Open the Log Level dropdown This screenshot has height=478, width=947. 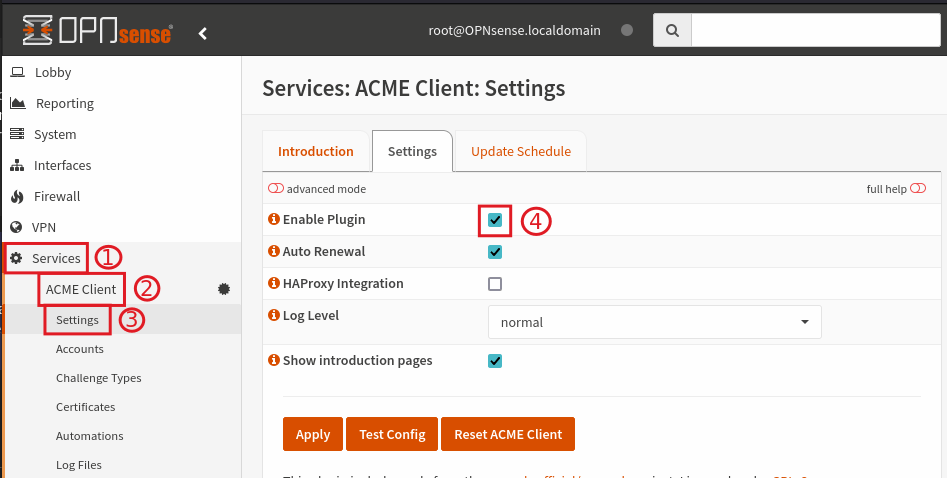click(655, 322)
